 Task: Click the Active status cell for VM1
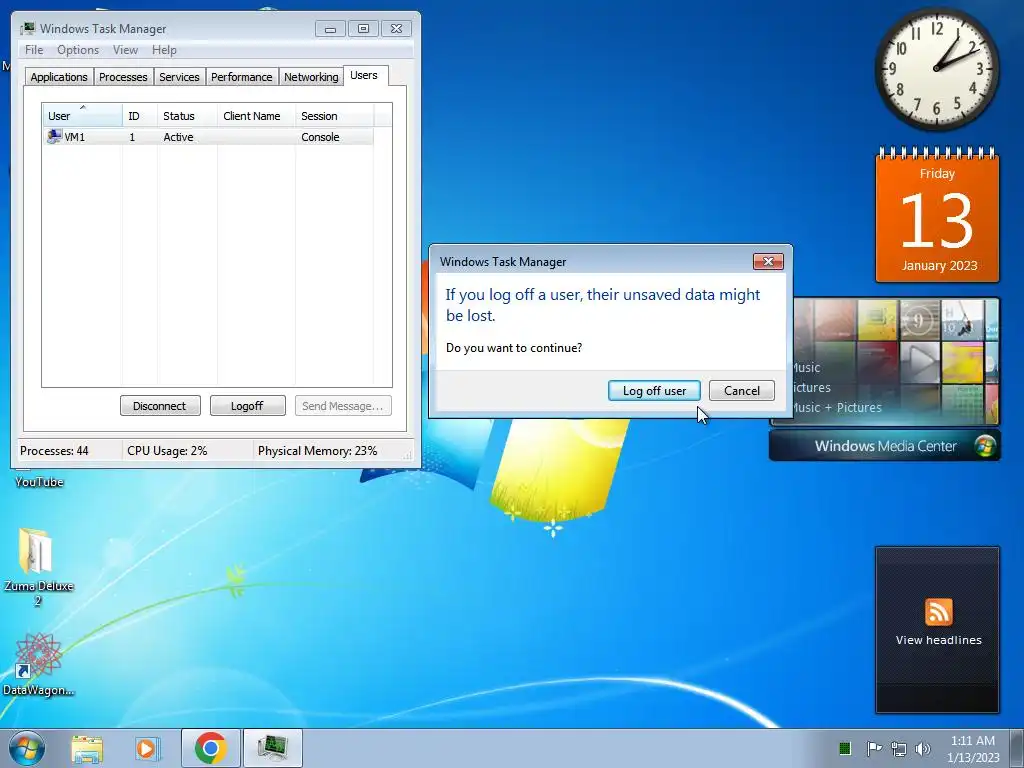tap(178, 137)
